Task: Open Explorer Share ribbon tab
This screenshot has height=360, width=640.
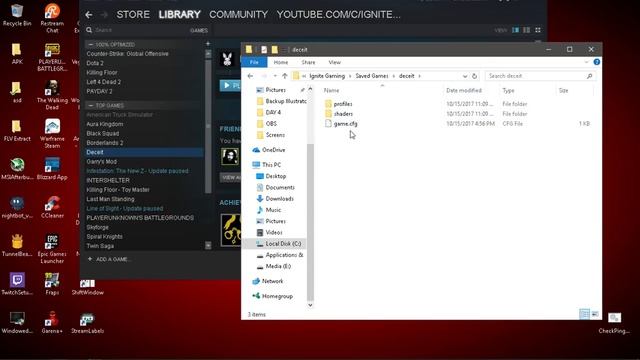Action: 308,62
